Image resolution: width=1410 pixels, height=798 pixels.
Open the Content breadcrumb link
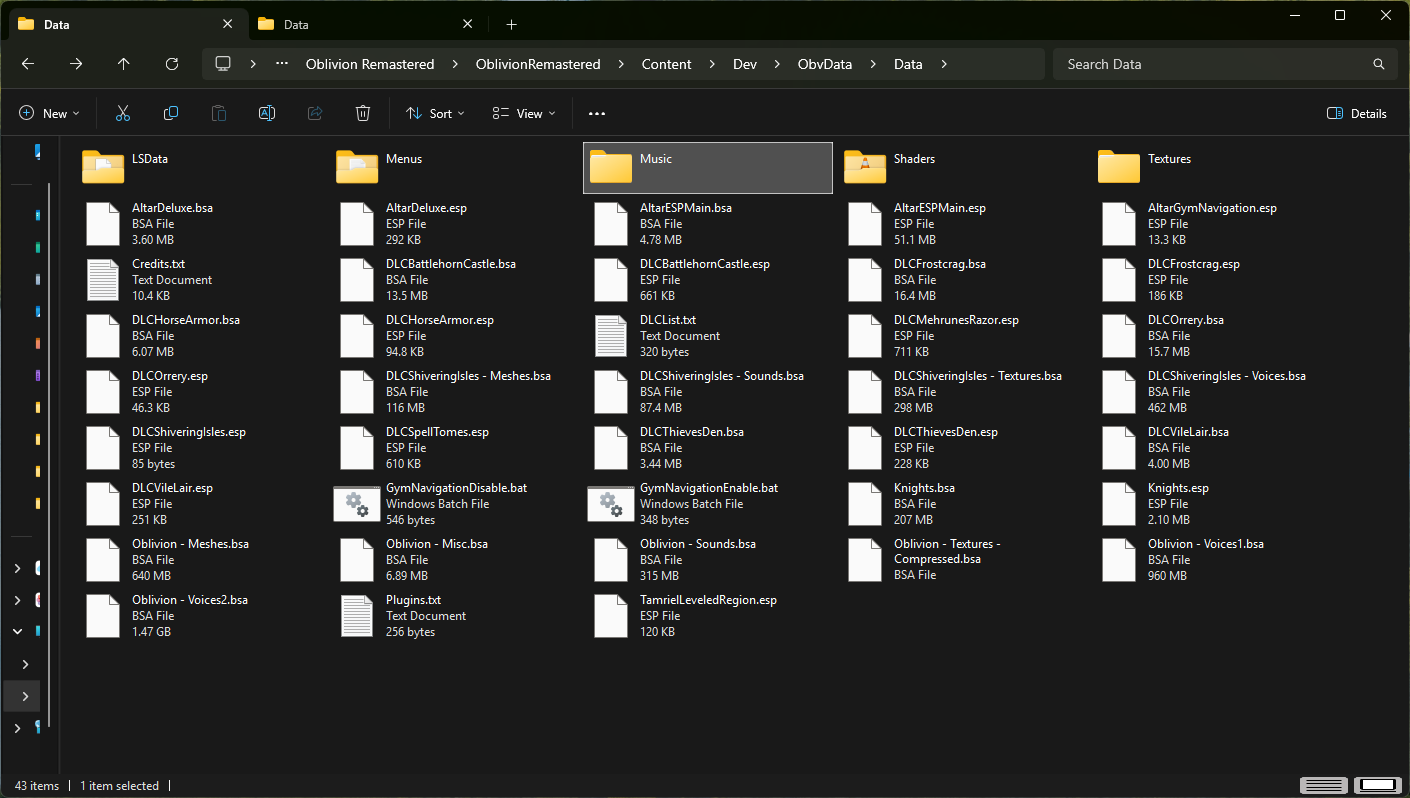(666, 63)
